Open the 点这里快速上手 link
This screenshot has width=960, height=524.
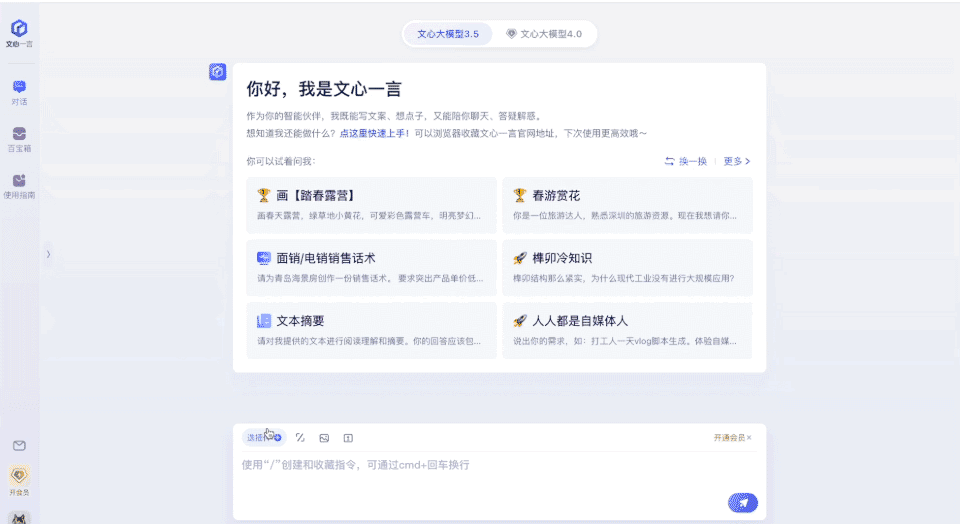click(374, 133)
